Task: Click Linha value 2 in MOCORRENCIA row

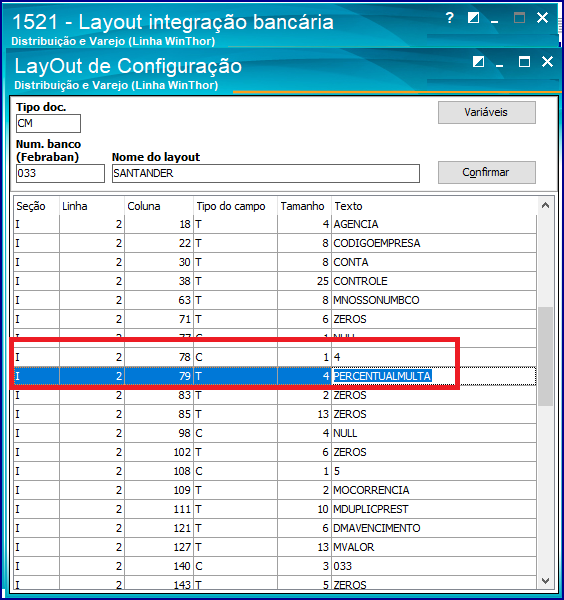Action: click(x=92, y=490)
